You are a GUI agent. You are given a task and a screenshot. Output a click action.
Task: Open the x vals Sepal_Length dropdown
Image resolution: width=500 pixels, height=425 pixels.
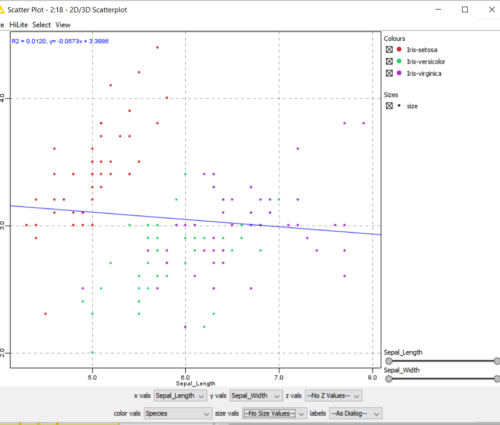(x=180, y=396)
